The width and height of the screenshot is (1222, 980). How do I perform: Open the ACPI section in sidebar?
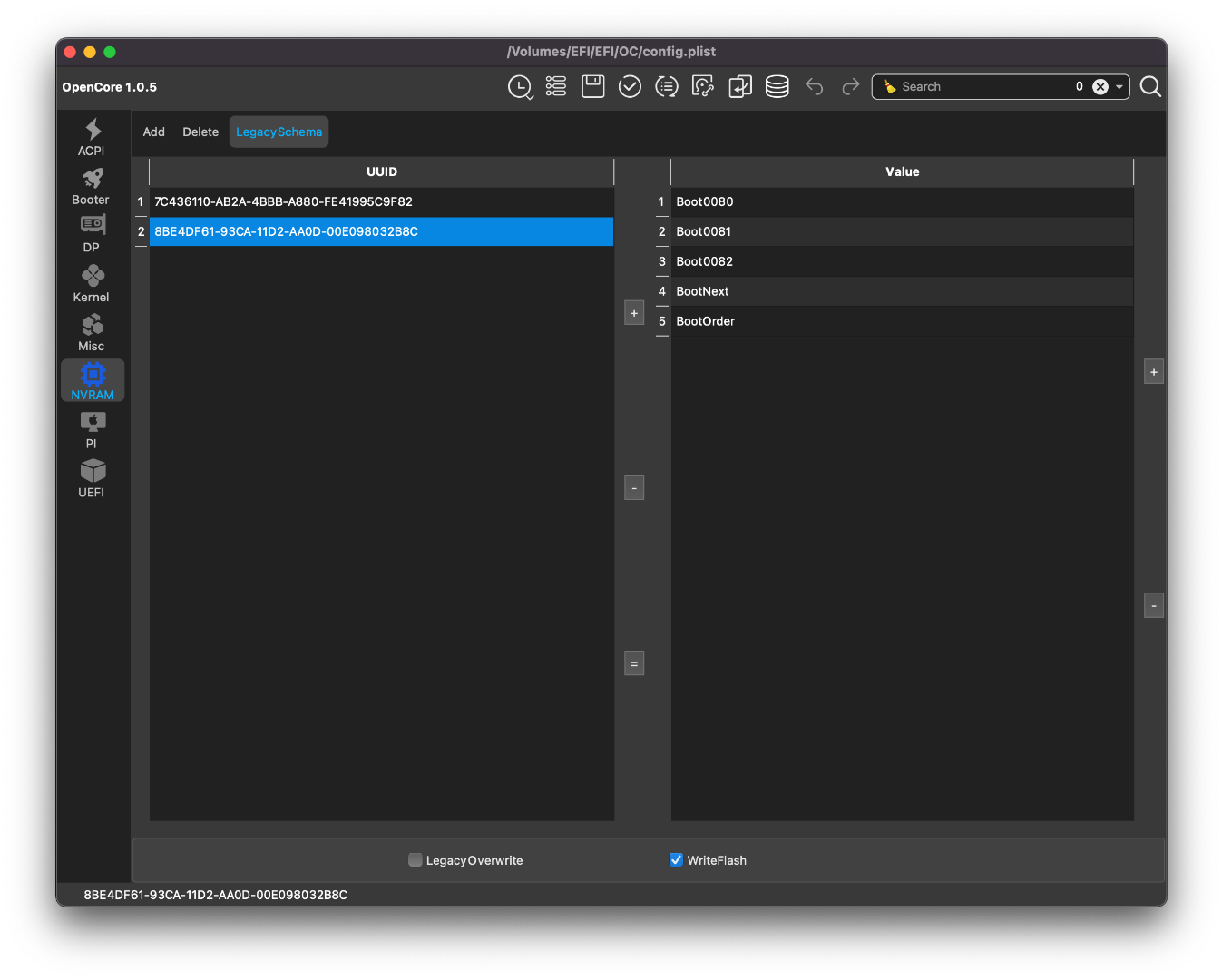pyautogui.click(x=92, y=137)
